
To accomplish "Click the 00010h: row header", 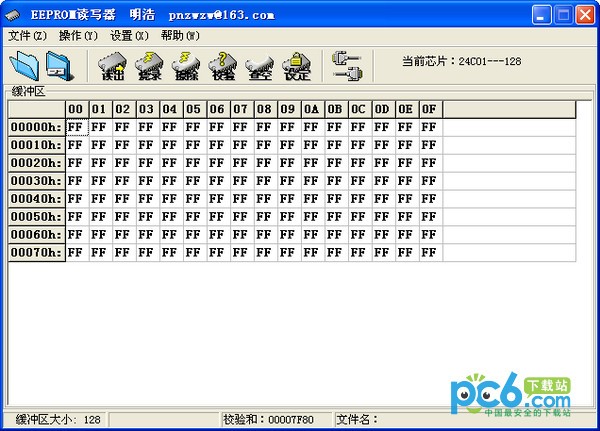I will point(37,145).
